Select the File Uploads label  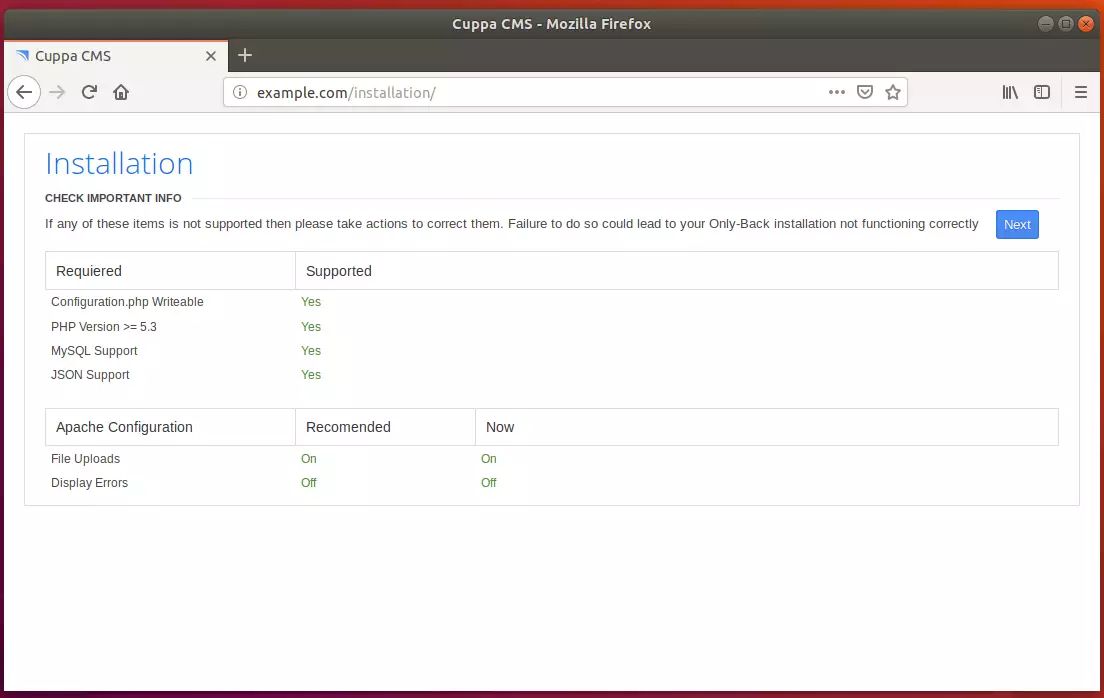click(85, 459)
